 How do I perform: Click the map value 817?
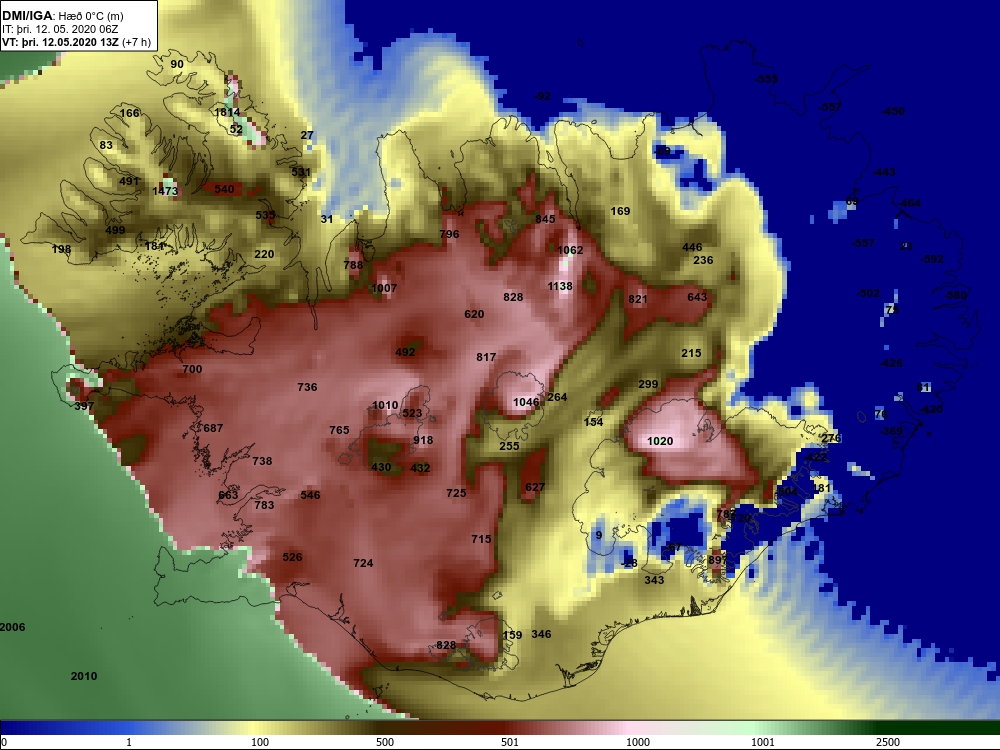pyautogui.click(x=486, y=357)
